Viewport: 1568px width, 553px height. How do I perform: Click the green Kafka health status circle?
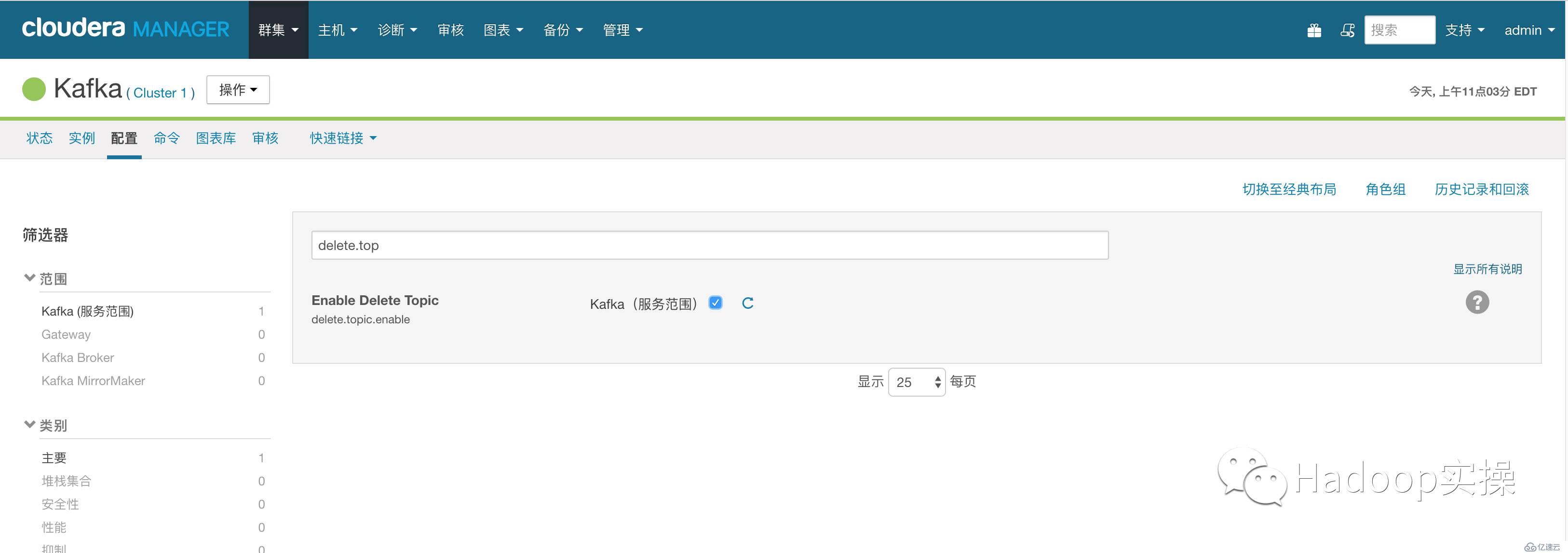pyautogui.click(x=34, y=90)
